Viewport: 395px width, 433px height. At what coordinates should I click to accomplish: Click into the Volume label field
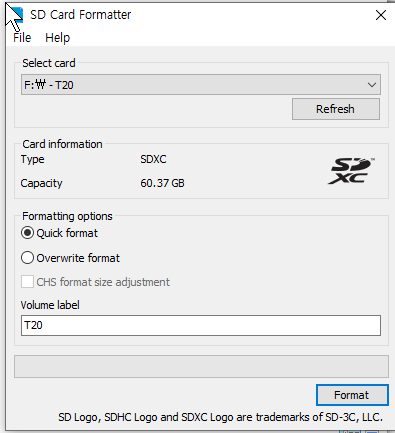click(201, 325)
